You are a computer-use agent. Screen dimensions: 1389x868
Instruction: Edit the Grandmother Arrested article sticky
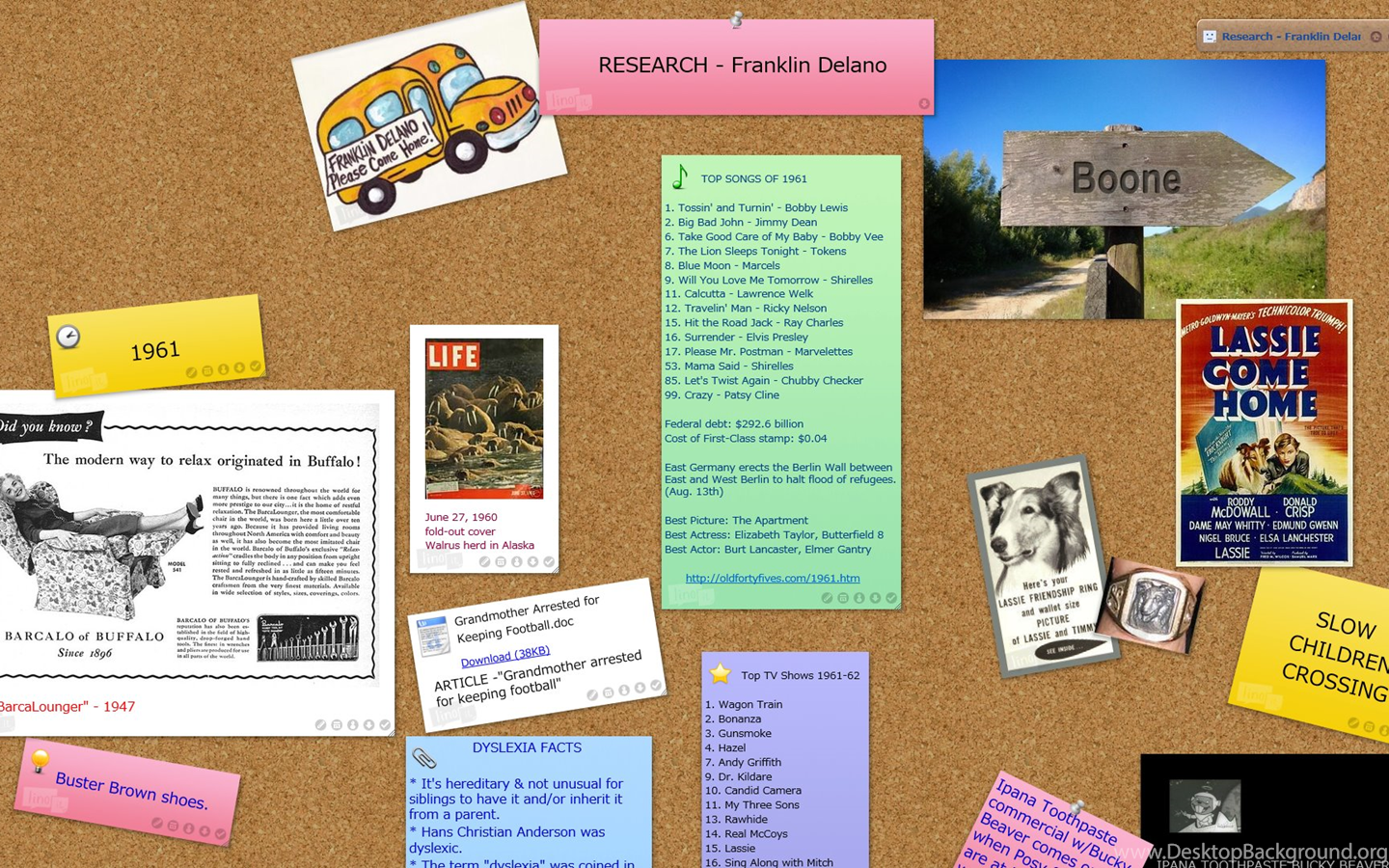coord(592,695)
